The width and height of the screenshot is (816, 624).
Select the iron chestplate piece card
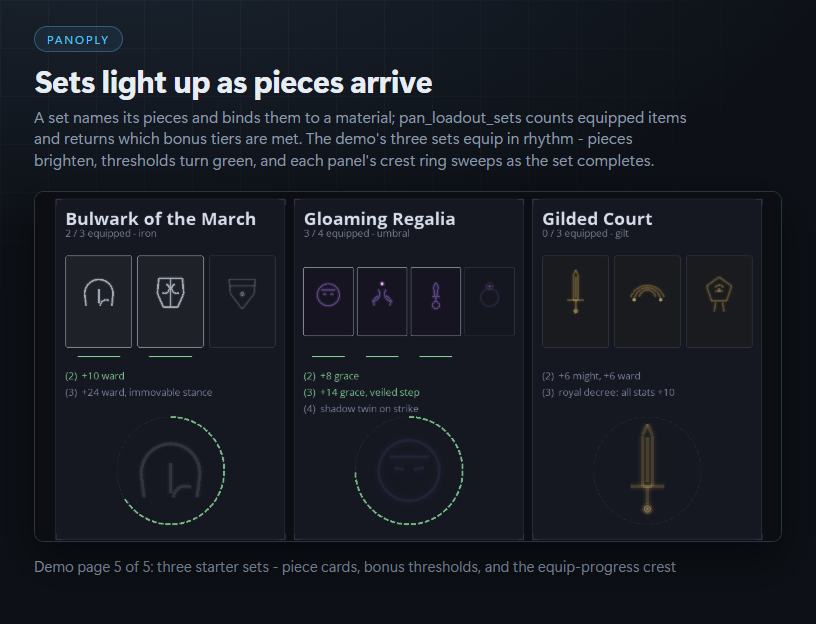pos(170,301)
